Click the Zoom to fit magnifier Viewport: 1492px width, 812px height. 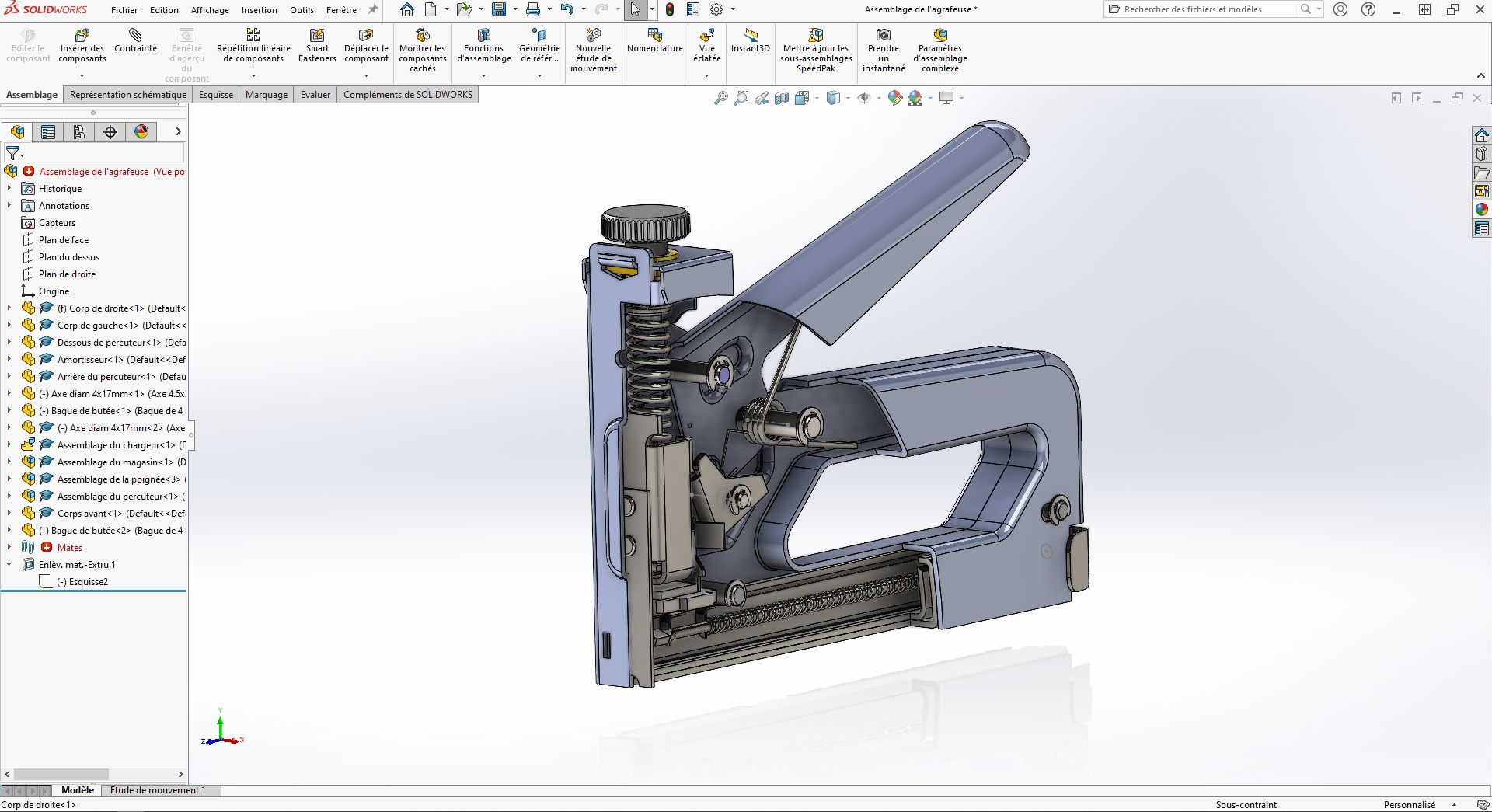pyautogui.click(x=720, y=98)
